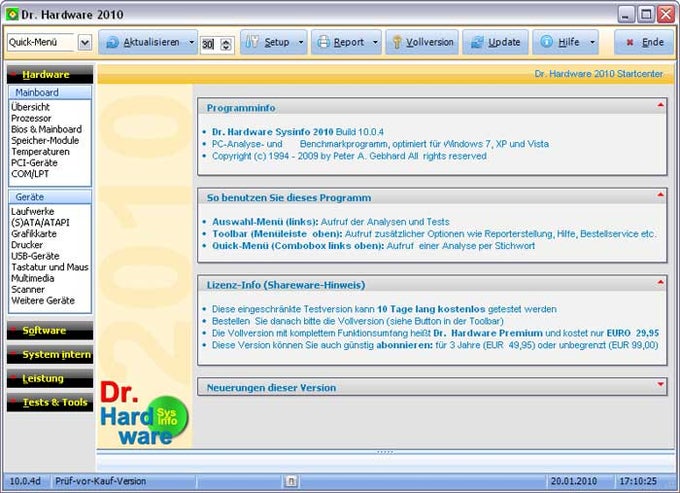Click the Quick-Menü text field

[42, 42]
